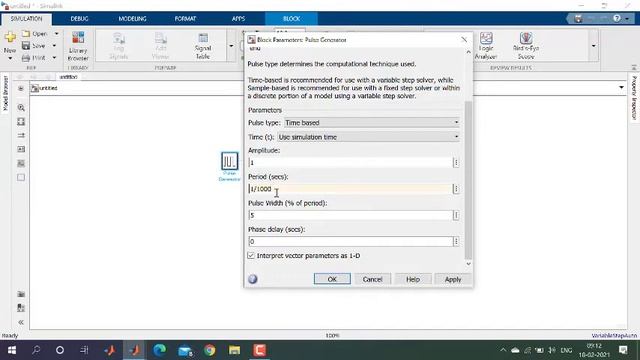This screenshot has width=640, height=360.
Task: Open the Time (t) dropdown
Action: (x=369, y=137)
